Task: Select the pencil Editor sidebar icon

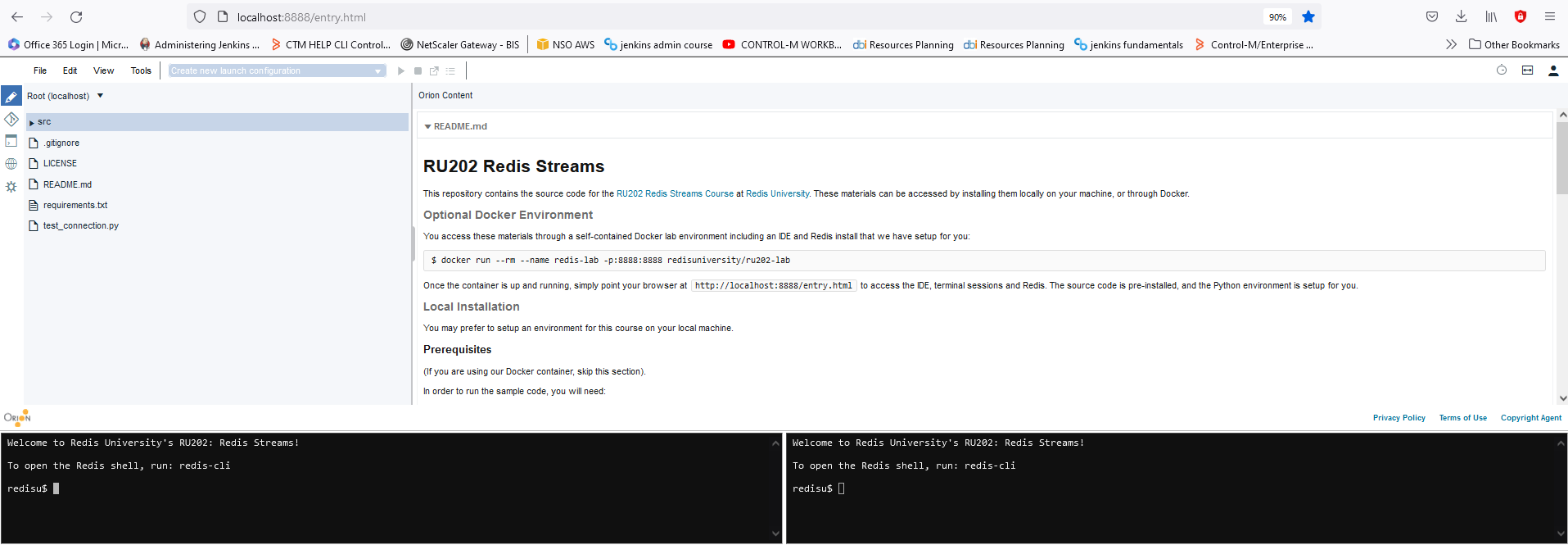Action: [x=11, y=97]
